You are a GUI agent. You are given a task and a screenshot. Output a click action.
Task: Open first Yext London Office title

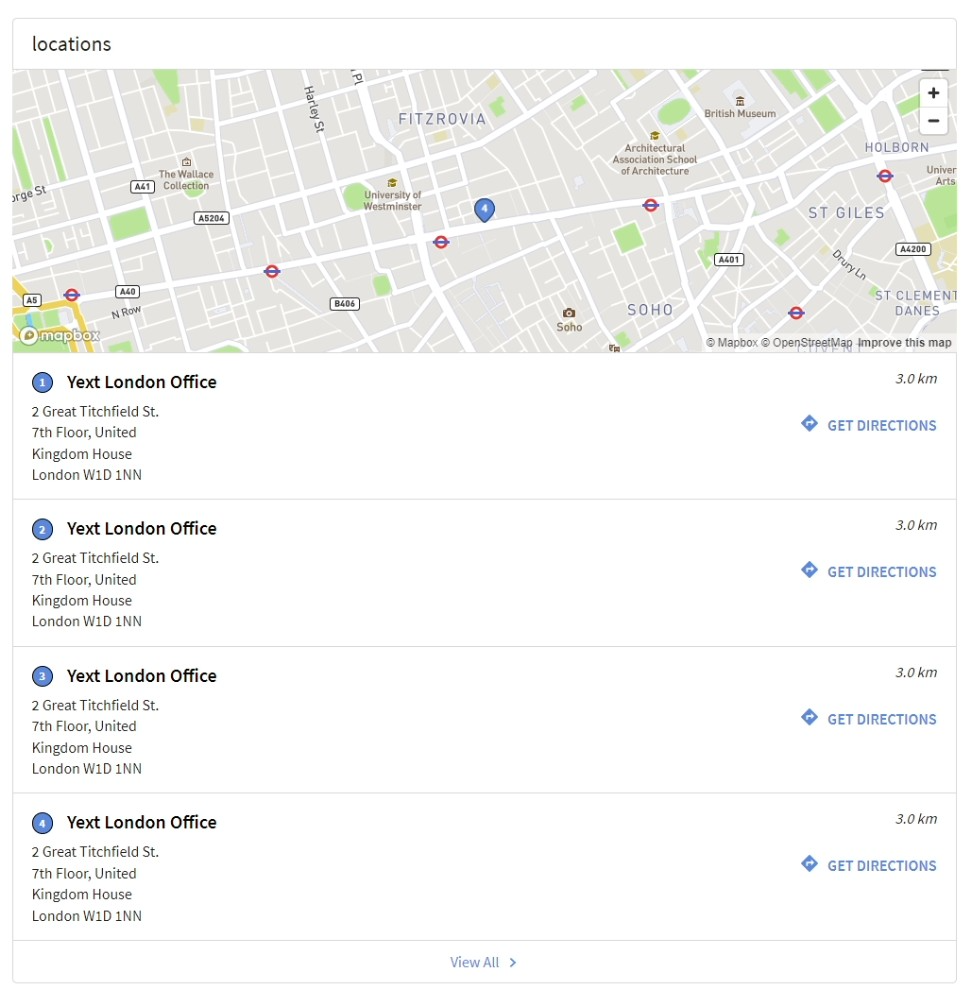(142, 382)
